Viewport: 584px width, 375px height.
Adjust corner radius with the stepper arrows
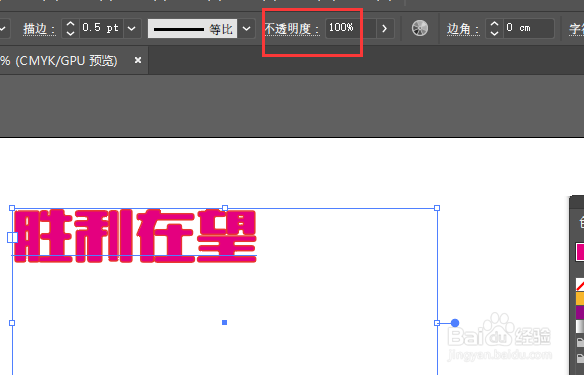pyautogui.click(x=494, y=28)
